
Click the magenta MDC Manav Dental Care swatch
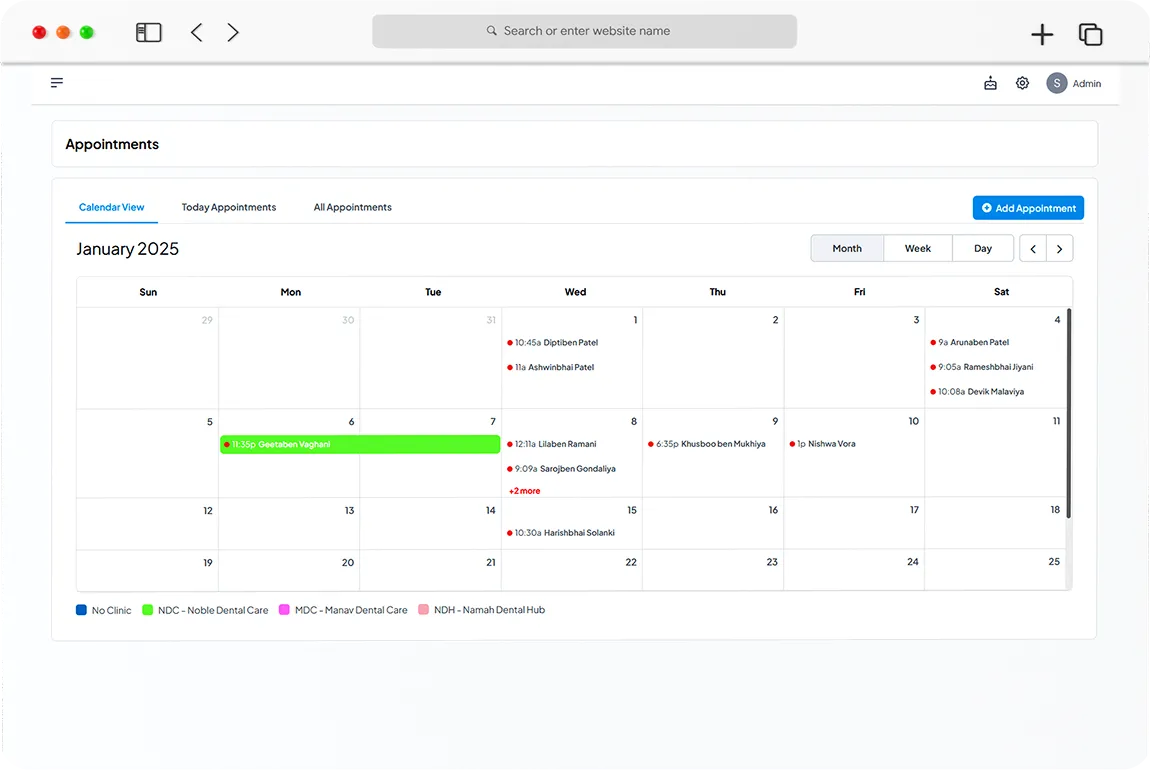[284, 610]
